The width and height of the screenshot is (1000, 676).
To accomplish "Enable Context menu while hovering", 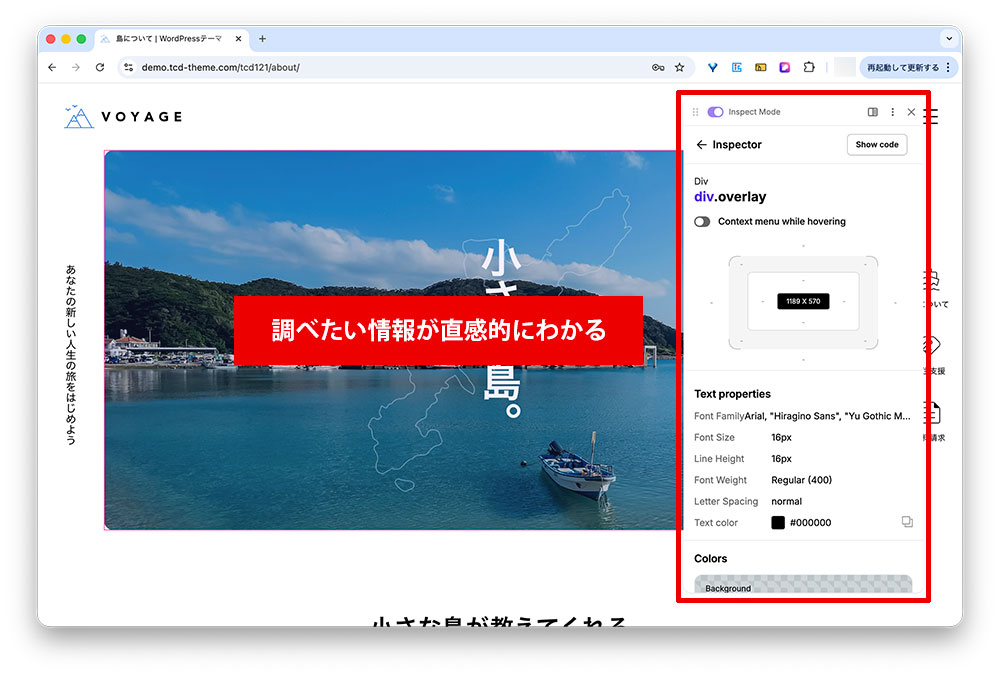I will [x=702, y=222].
